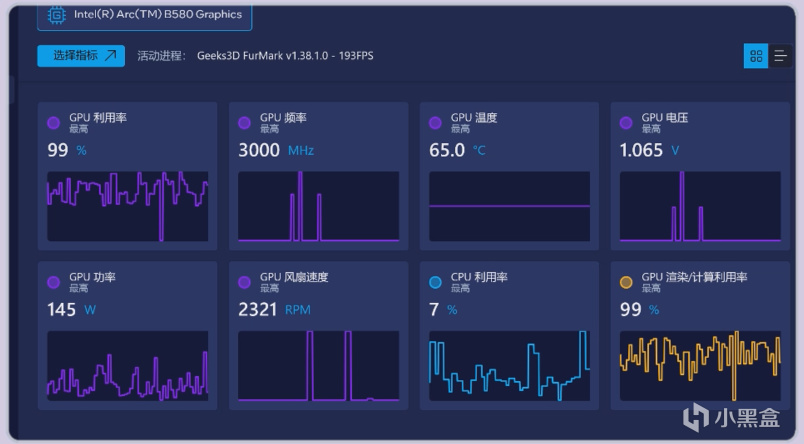Click purple dot next to GPU 电压

(626, 123)
